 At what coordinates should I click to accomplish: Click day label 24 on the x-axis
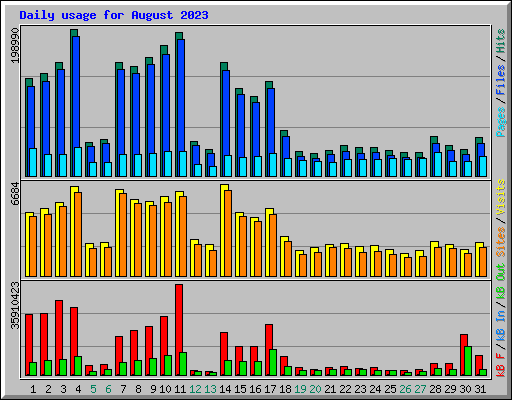point(375,389)
